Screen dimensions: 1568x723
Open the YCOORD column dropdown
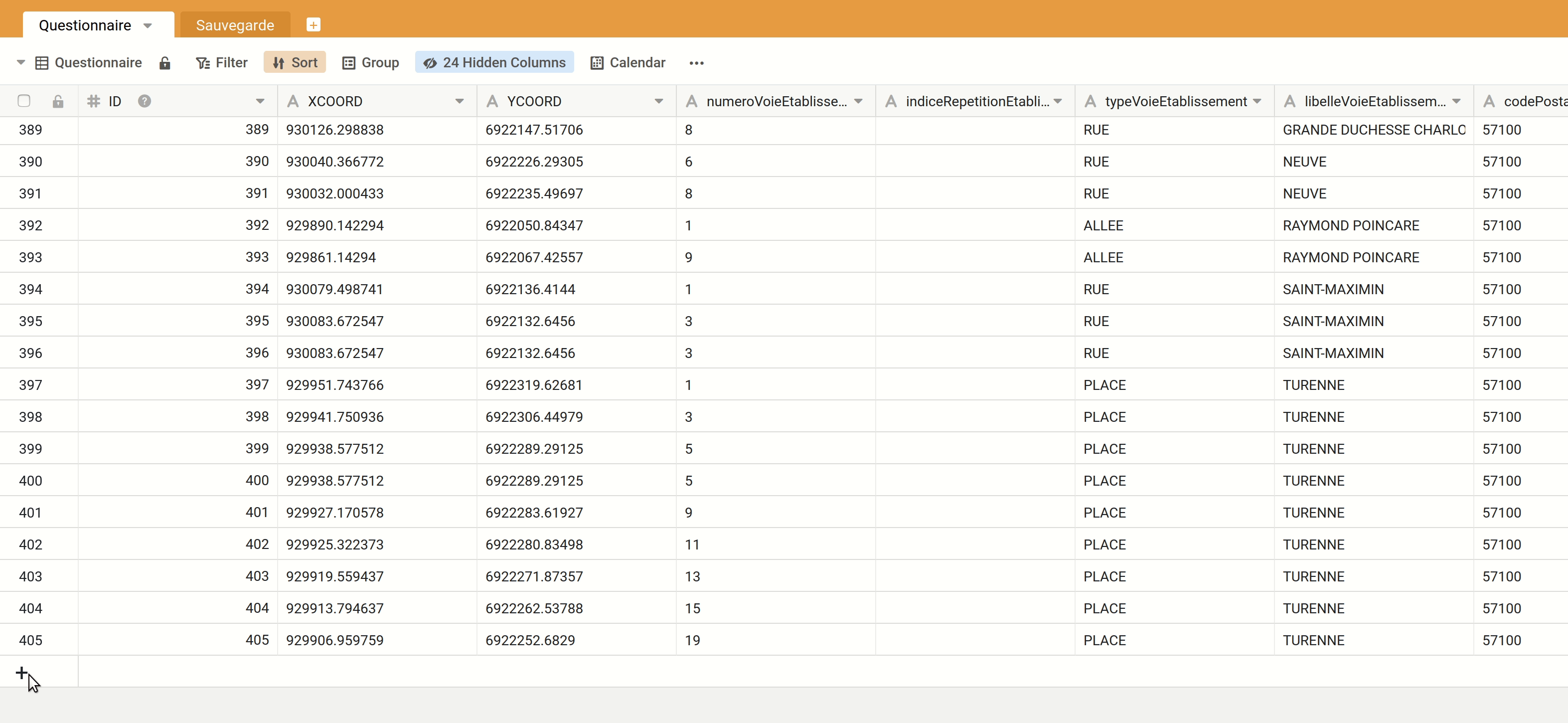(x=659, y=101)
